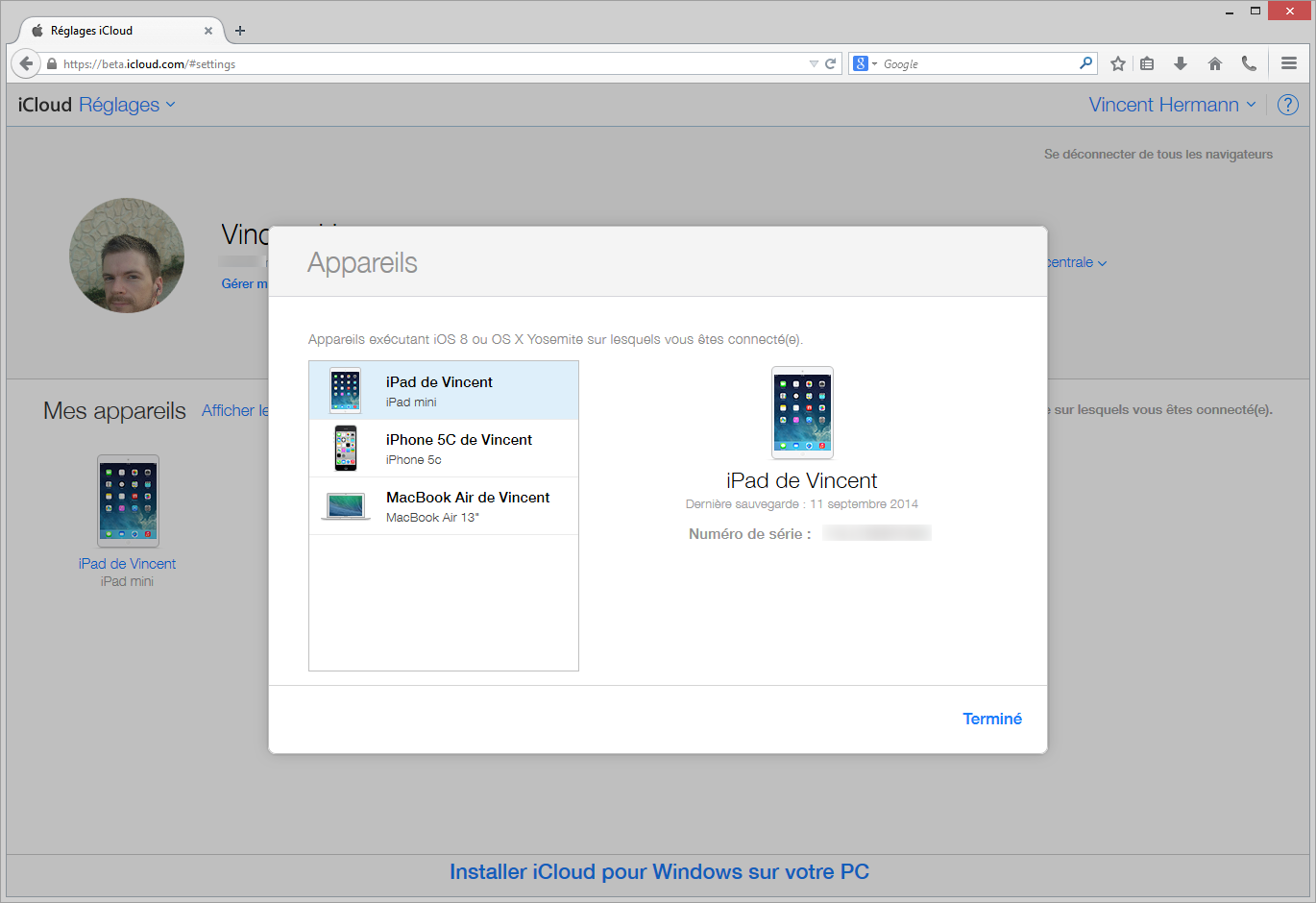Click the search magnifier icon
The width and height of the screenshot is (1316, 903).
[1085, 63]
